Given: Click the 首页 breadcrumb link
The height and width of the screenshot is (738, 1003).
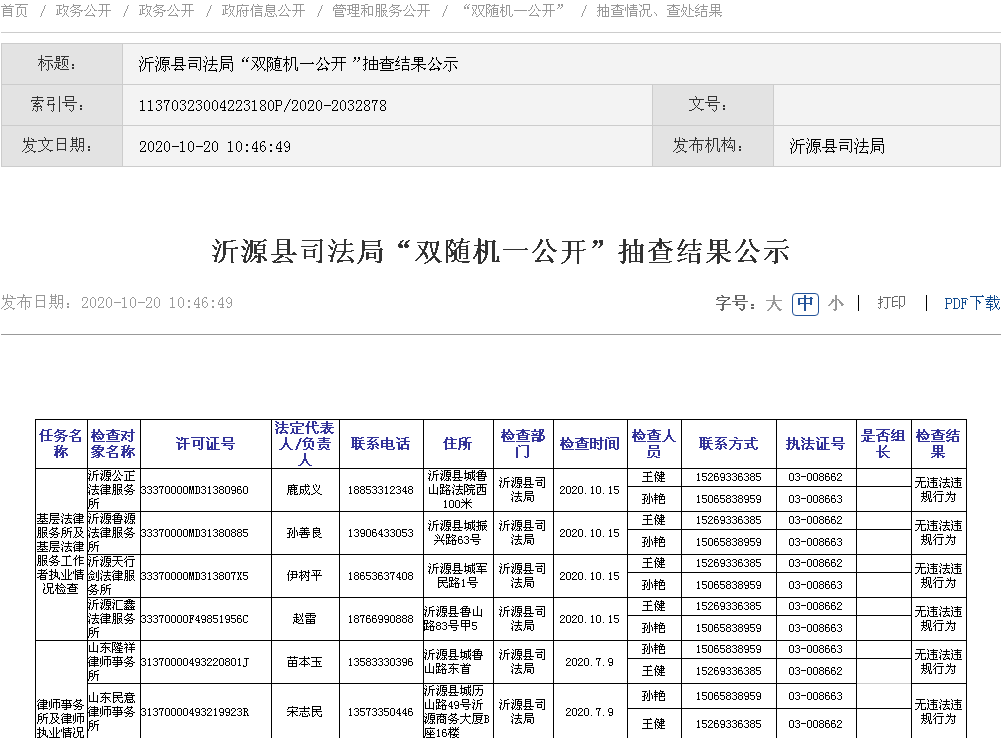Looking at the screenshot, I should 15,11.
